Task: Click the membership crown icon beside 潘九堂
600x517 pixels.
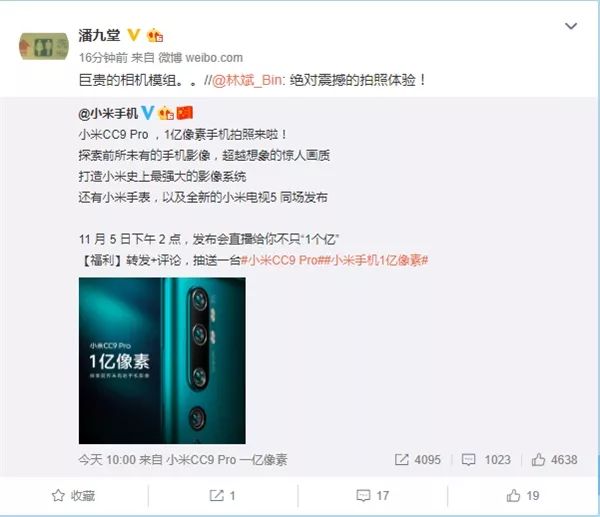Action: [x=155, y=36]
